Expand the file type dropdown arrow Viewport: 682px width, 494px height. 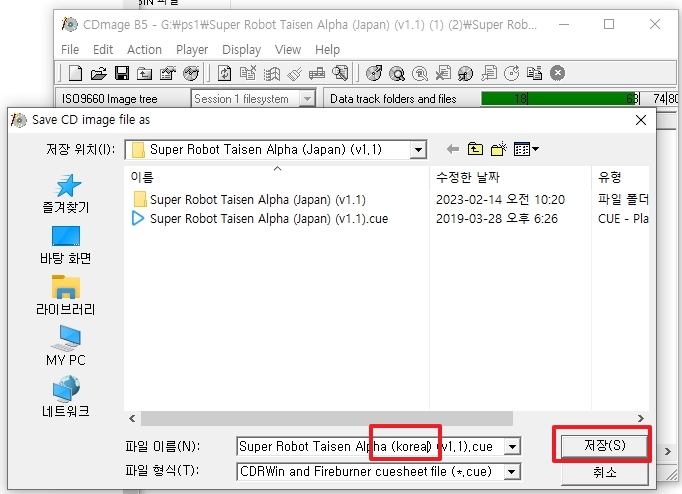click(x=512, y=472)
